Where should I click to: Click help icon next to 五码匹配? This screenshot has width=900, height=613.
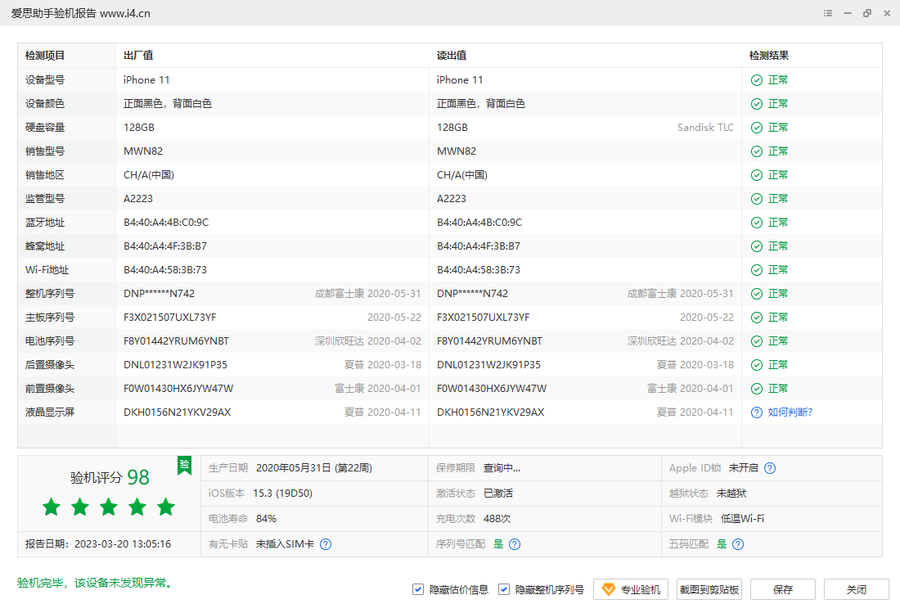coord(738,544)
